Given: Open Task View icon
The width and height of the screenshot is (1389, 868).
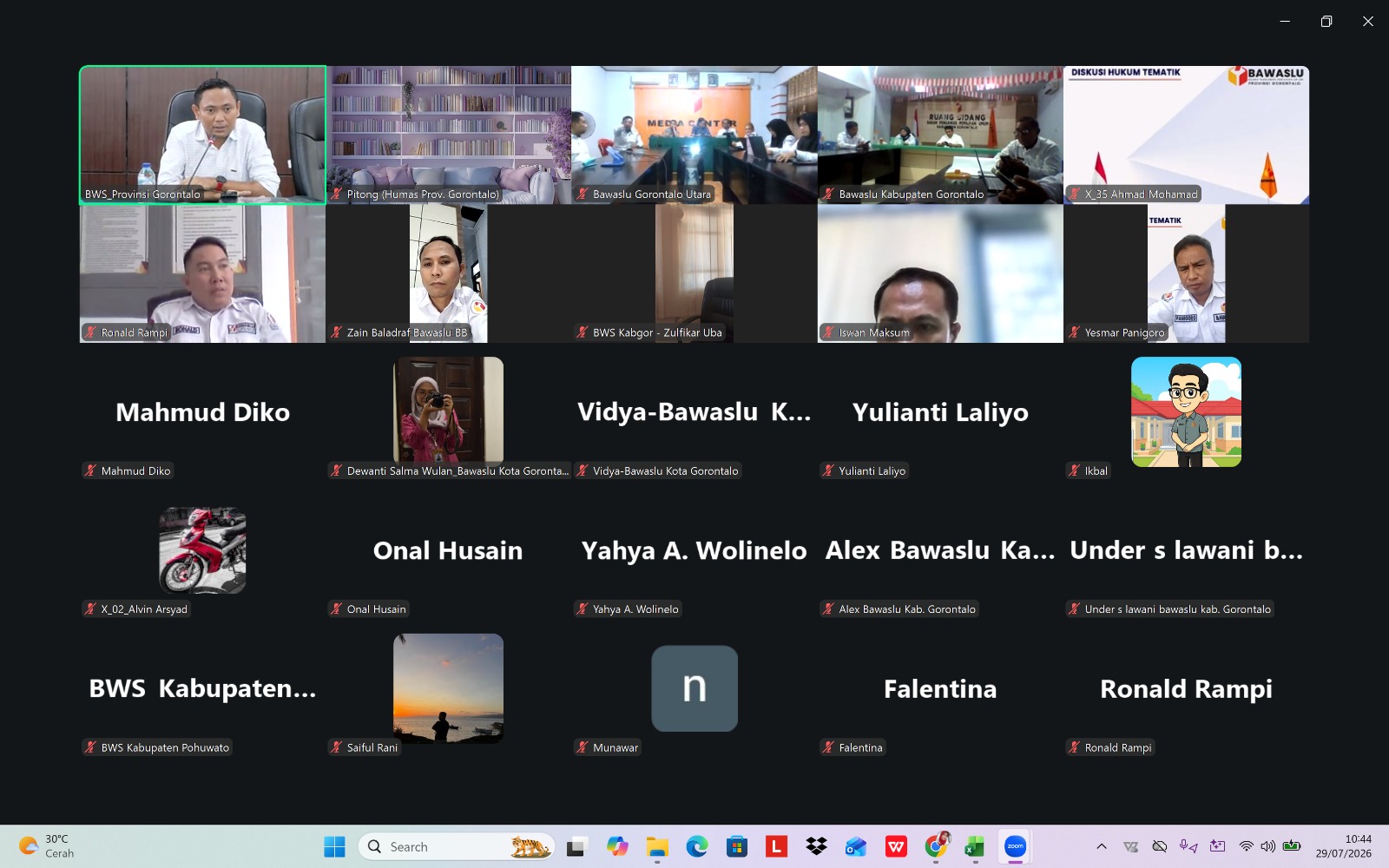Looking at the screenshot, I should 576,846.
